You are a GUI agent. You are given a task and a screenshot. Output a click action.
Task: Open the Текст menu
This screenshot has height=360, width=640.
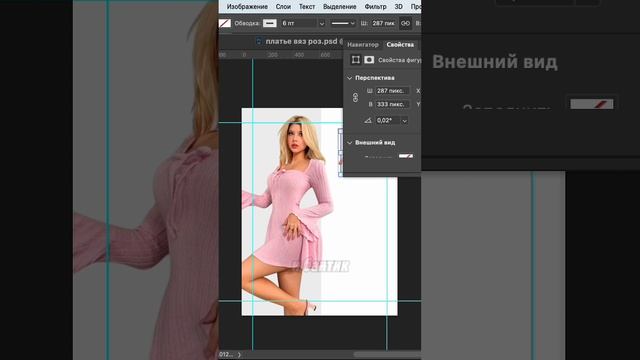[307, 7]
